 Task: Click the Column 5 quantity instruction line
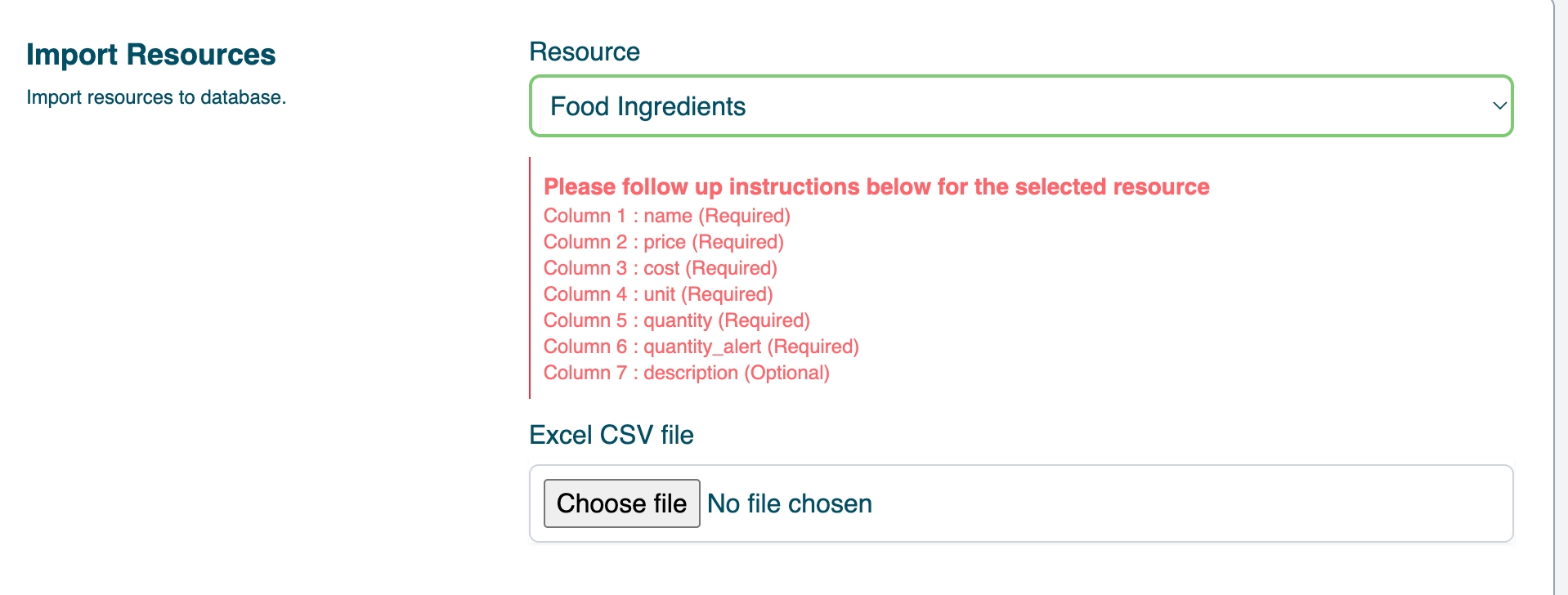677,320
